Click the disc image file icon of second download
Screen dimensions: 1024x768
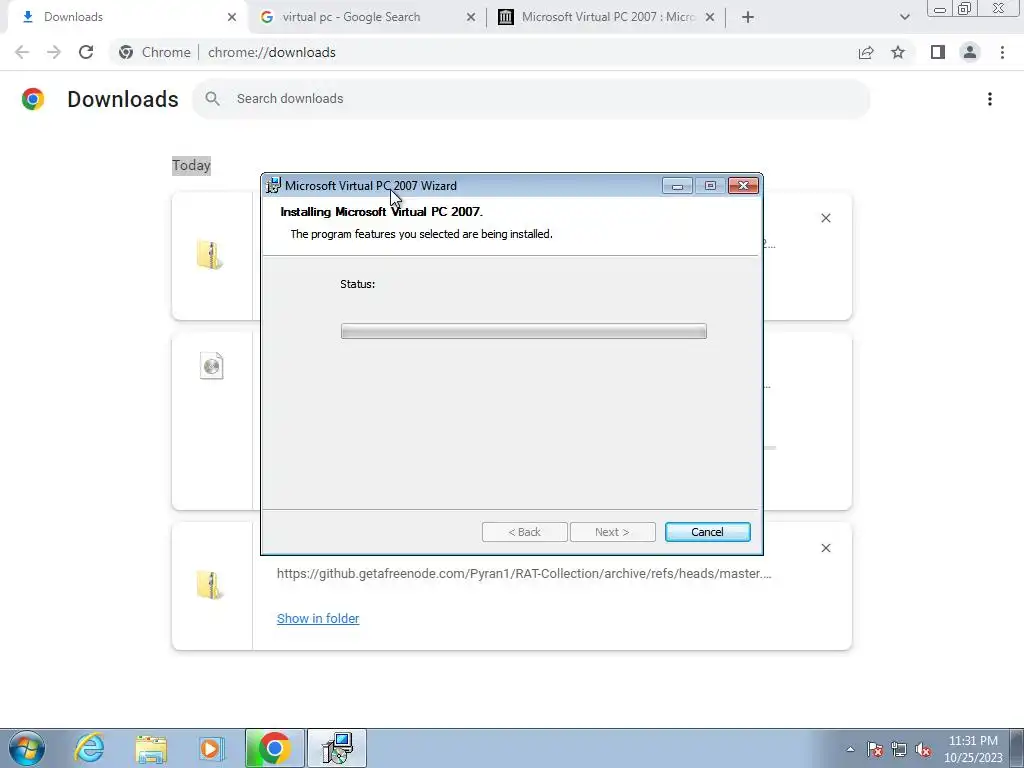pos(212,366)
